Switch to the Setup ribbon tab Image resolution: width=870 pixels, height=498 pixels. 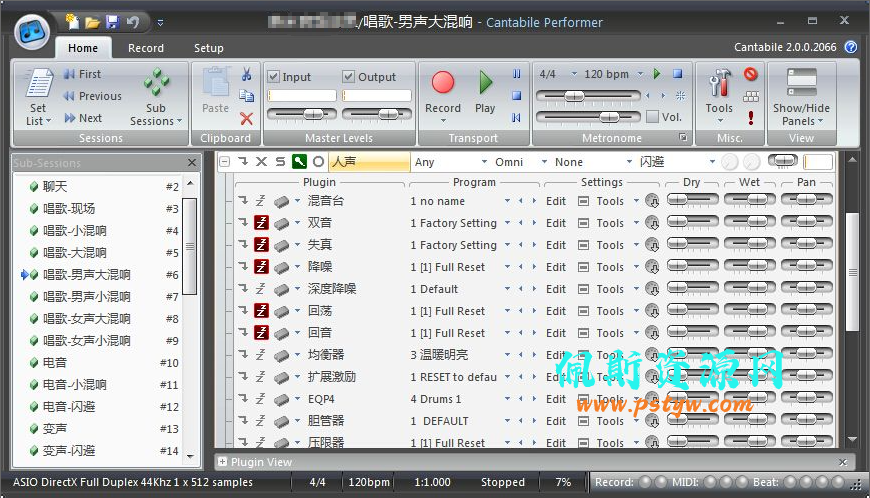point(209,48)
